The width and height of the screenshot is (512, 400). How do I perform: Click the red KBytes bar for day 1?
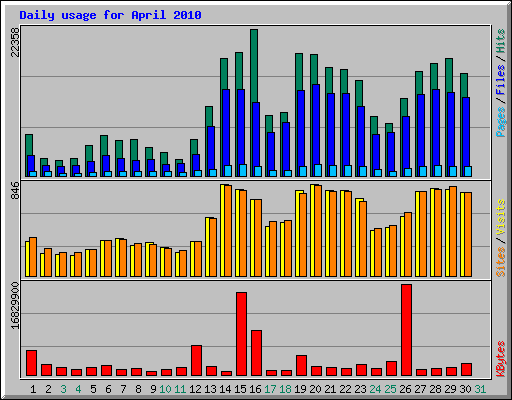pos(31,363)
